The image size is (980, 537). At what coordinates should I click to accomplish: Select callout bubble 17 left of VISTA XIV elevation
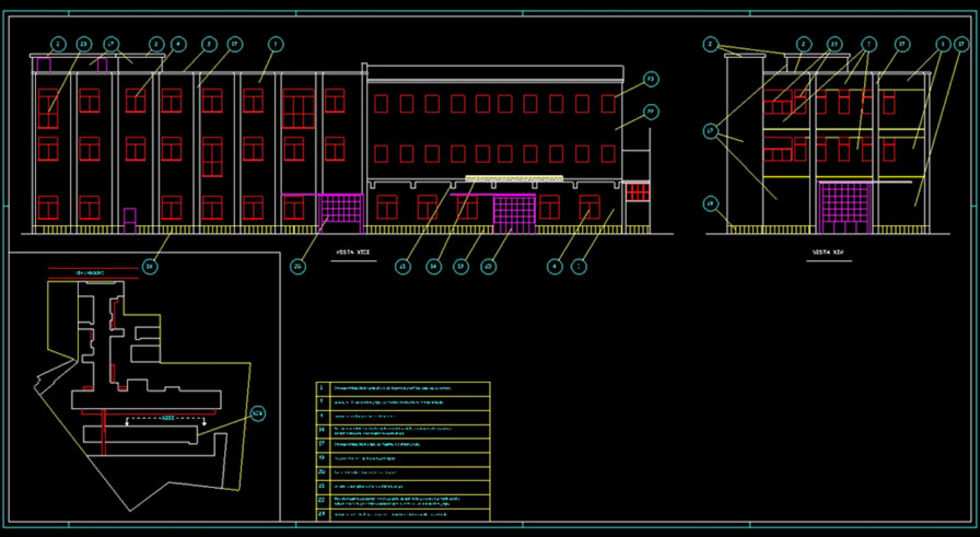(x=711, y=130)
